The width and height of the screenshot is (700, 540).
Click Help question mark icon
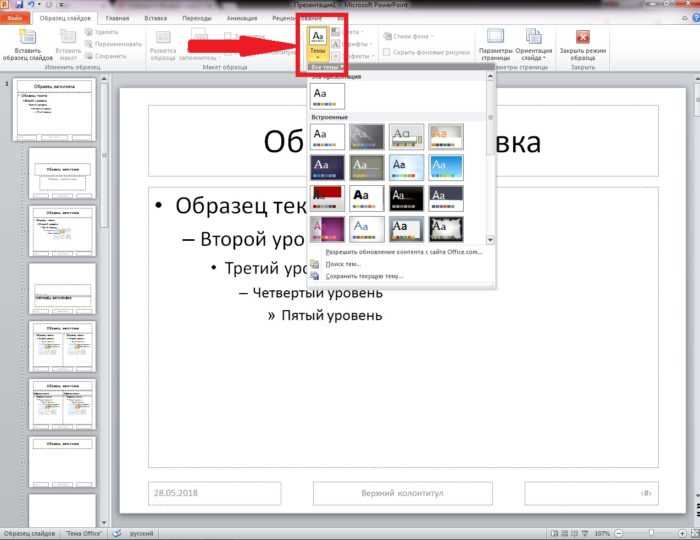[696, 18]
